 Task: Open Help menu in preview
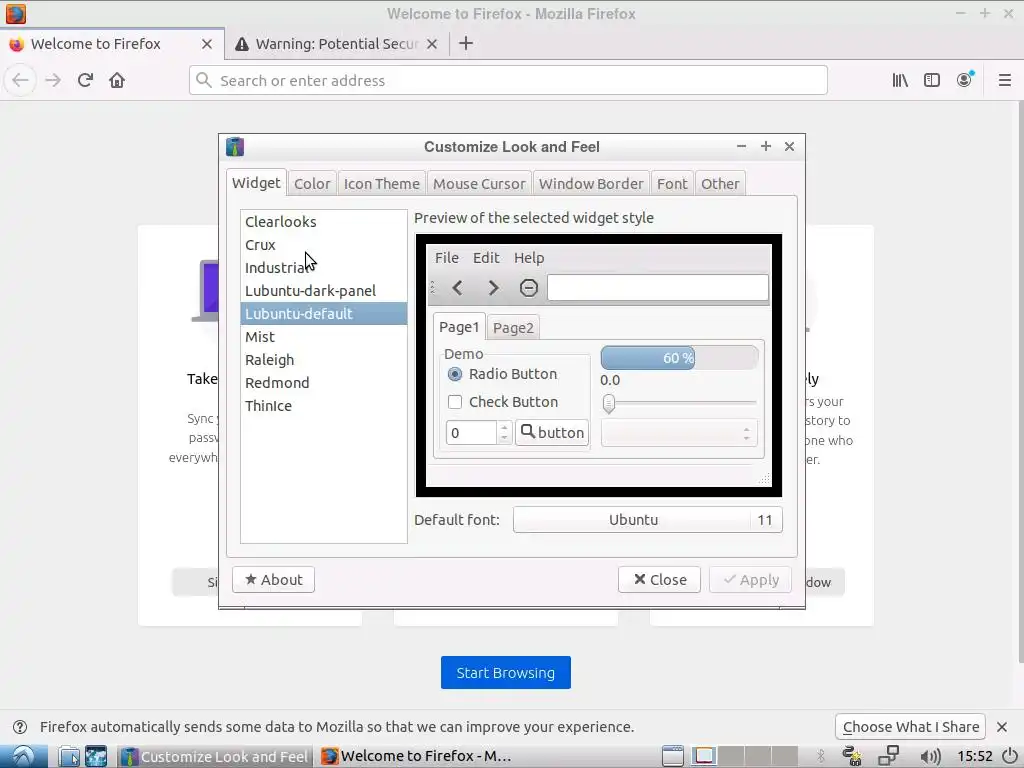[529, 258]
